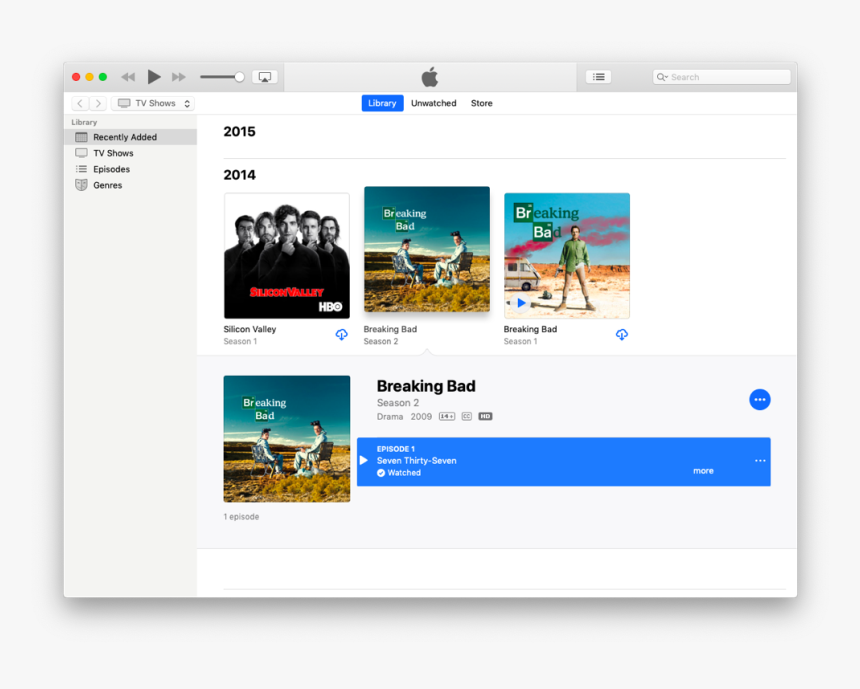Click the '1 episode' count text
860x689 pixels.
[241, 517]
